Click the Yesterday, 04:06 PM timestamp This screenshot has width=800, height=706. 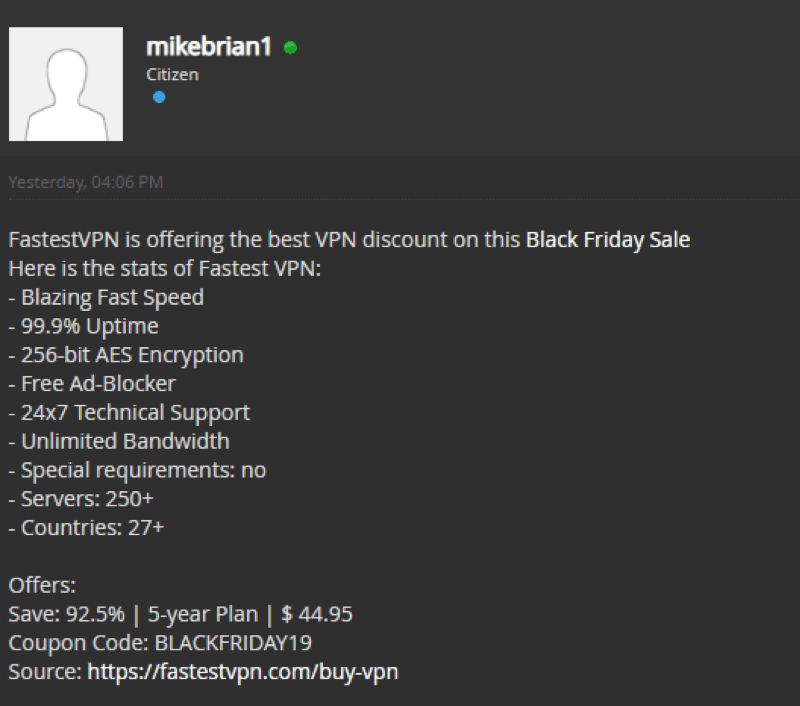tap(86, 182)
